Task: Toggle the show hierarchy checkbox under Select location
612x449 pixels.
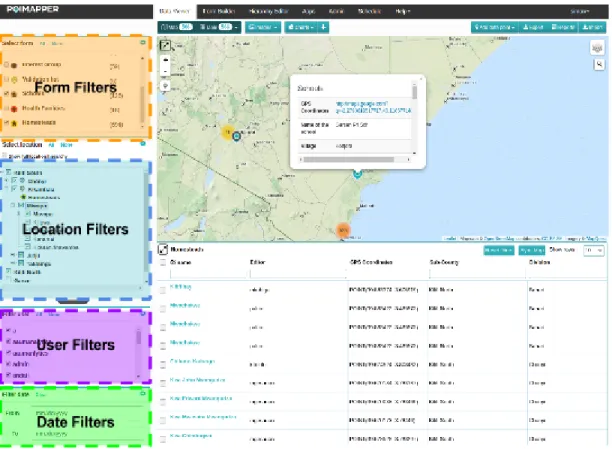Action: coord(5,155)
